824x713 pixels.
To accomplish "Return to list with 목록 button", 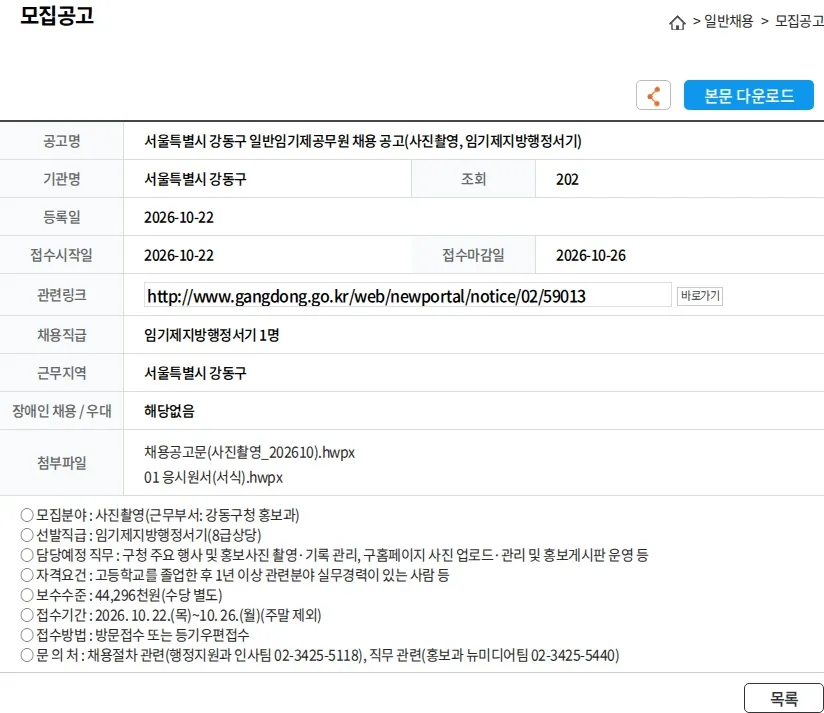I will pyautogui.click(x=784, y=698).
